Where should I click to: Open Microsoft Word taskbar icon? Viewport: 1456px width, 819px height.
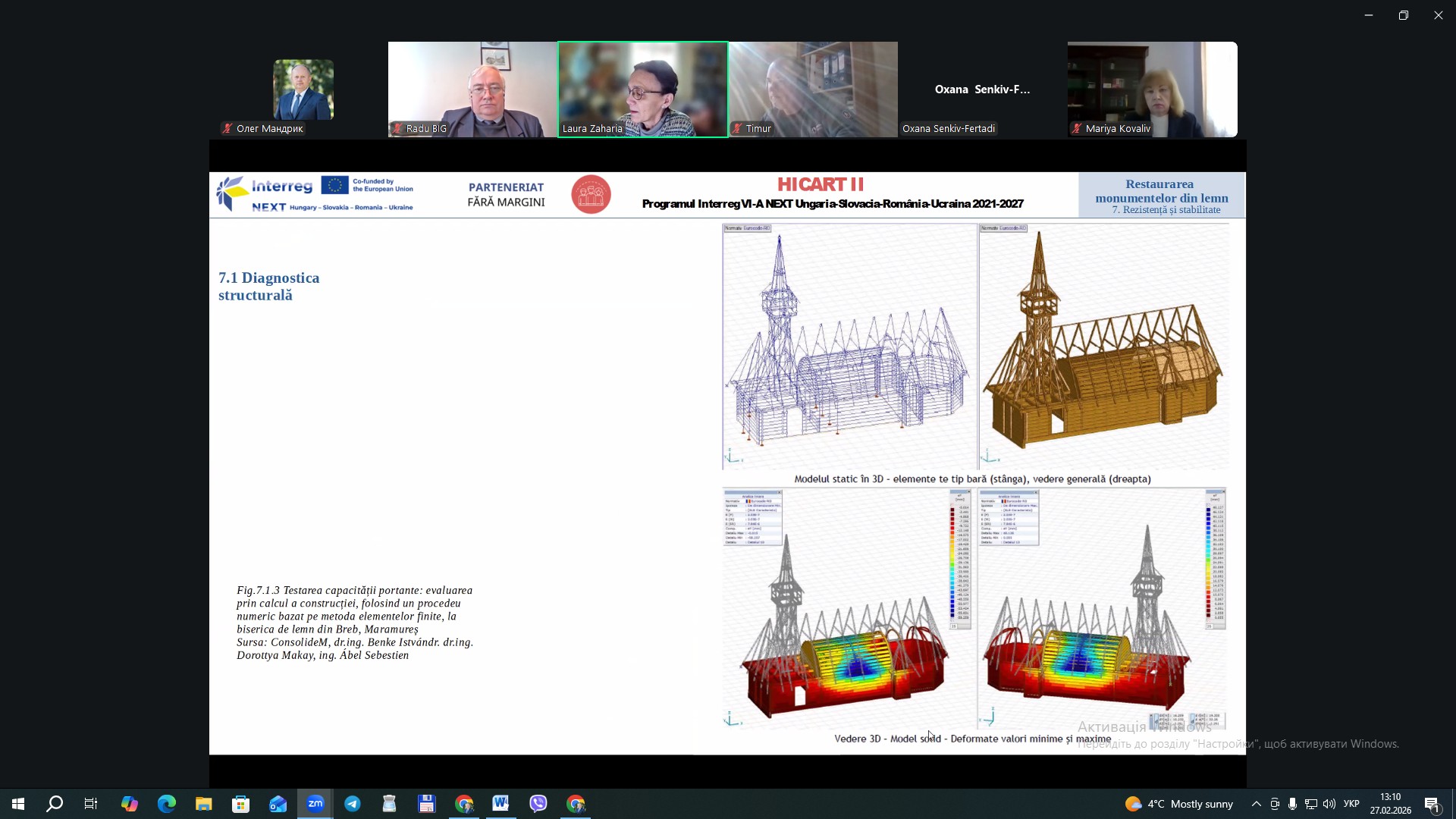pyautogui.click(x=500, y=804)
